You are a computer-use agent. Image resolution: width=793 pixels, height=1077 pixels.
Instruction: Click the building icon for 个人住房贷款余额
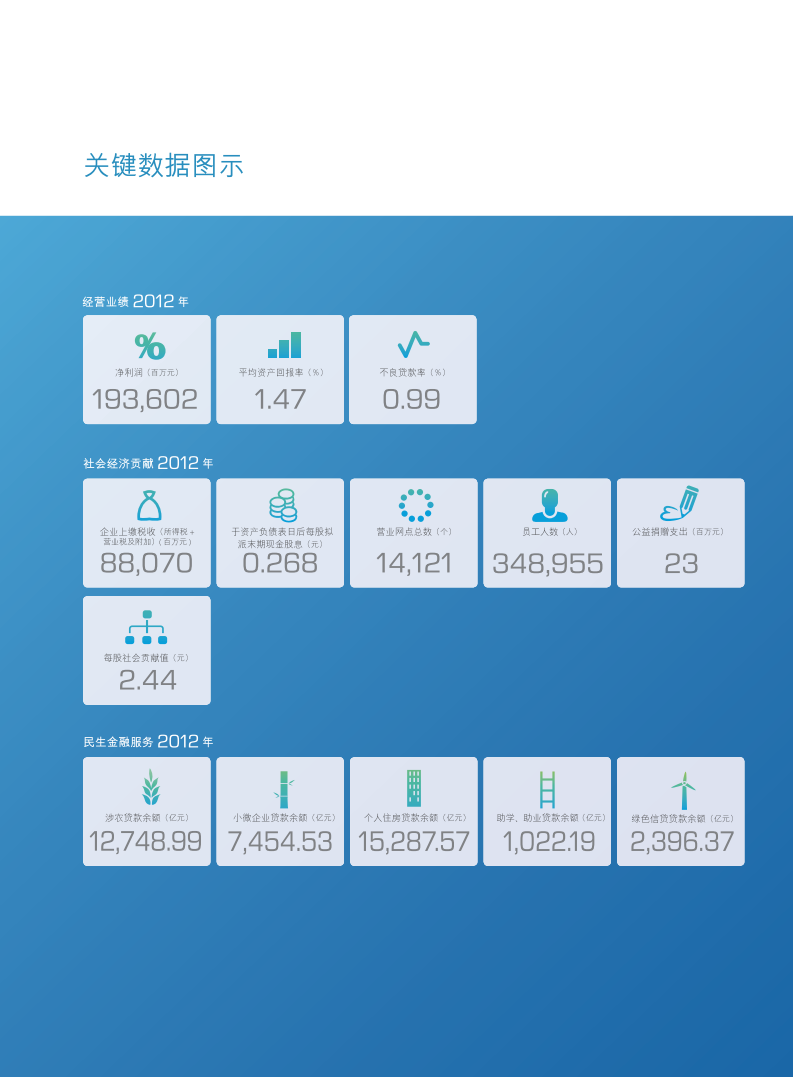[x=414, y=788]
